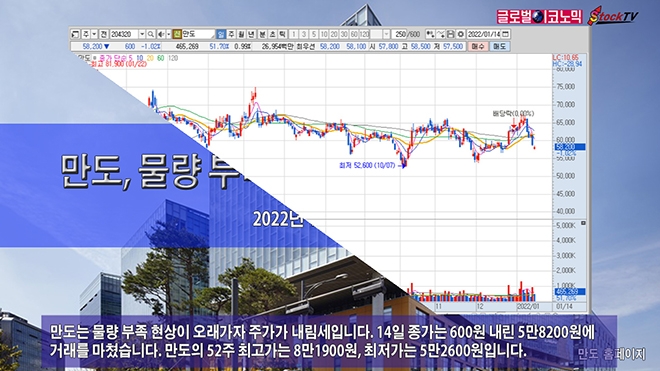
Task: Click the chart compare line icon
Action: click(440, 34)
